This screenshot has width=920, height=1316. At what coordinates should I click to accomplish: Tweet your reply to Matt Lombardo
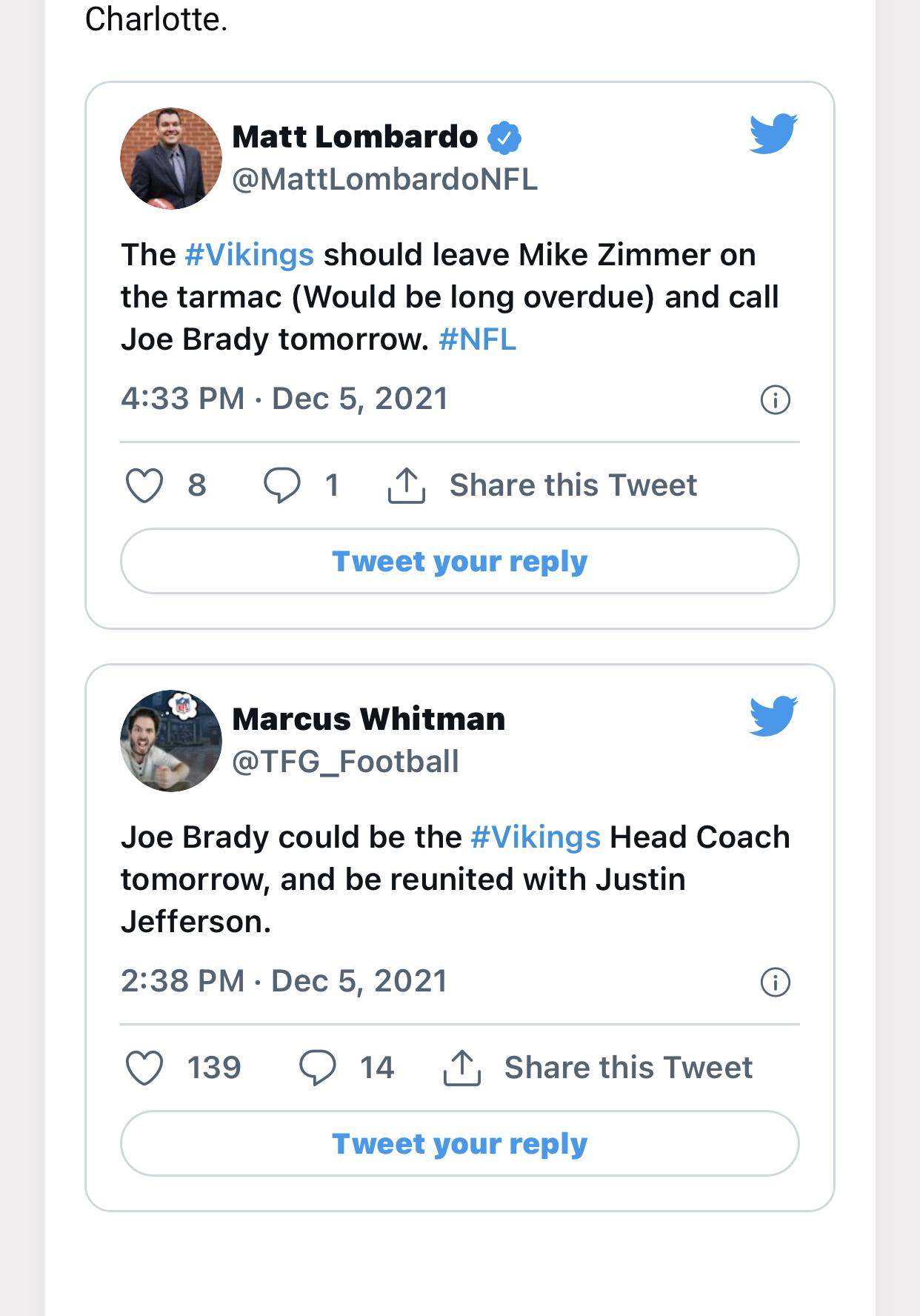pos(460,561)
